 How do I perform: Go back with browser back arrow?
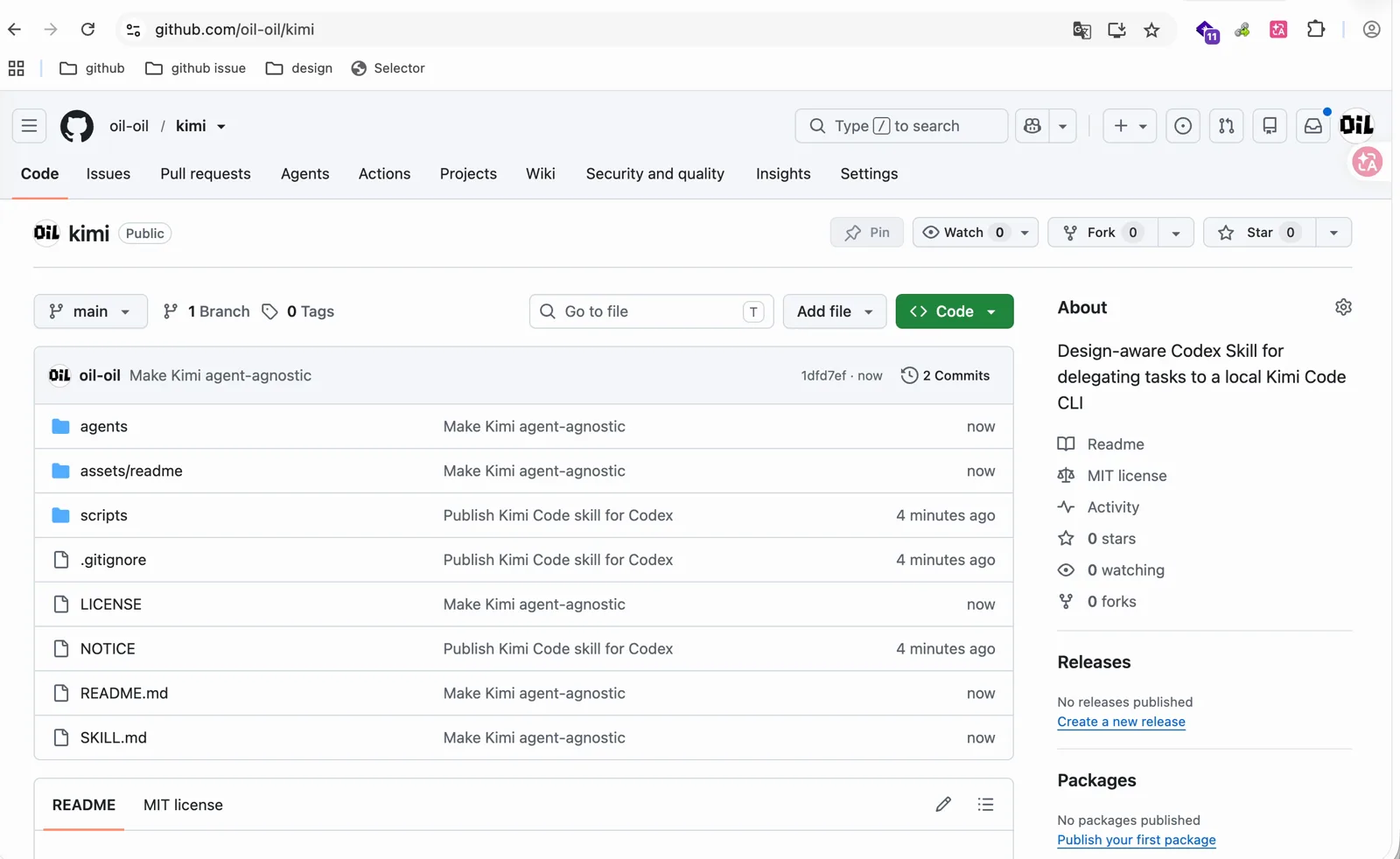(15, 30)
